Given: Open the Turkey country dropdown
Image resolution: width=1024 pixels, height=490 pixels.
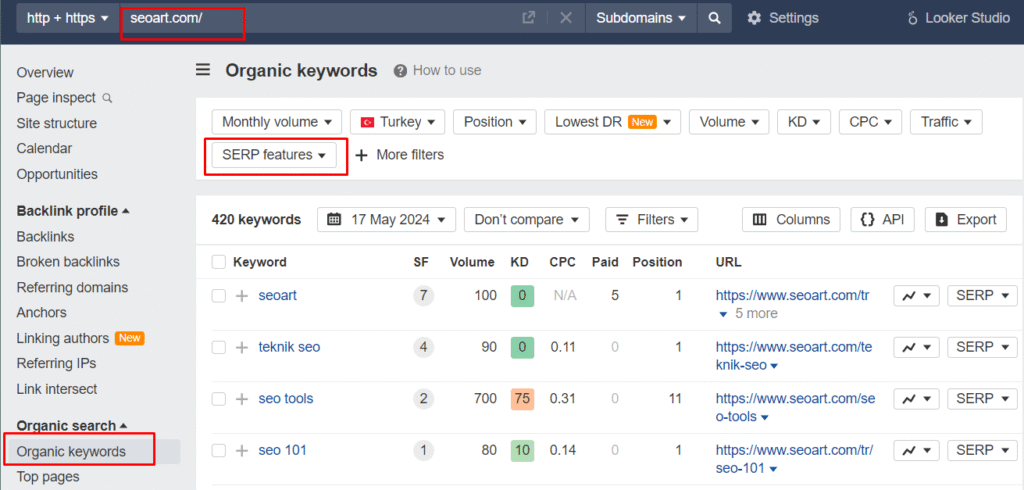Looking at the screenshot, I should click(x=397, y=122).
